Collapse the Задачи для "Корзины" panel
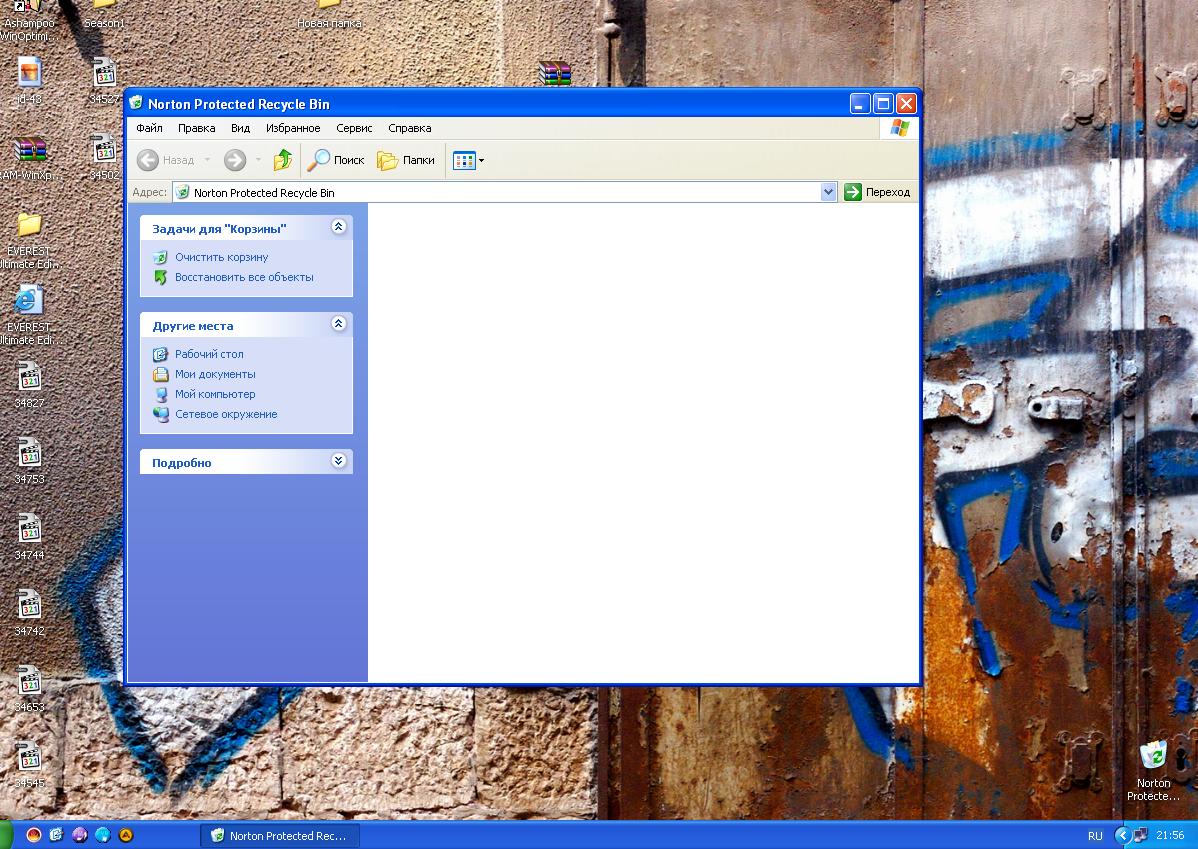This screenshot has width=1198, height=849. click(x=338, y=227)
